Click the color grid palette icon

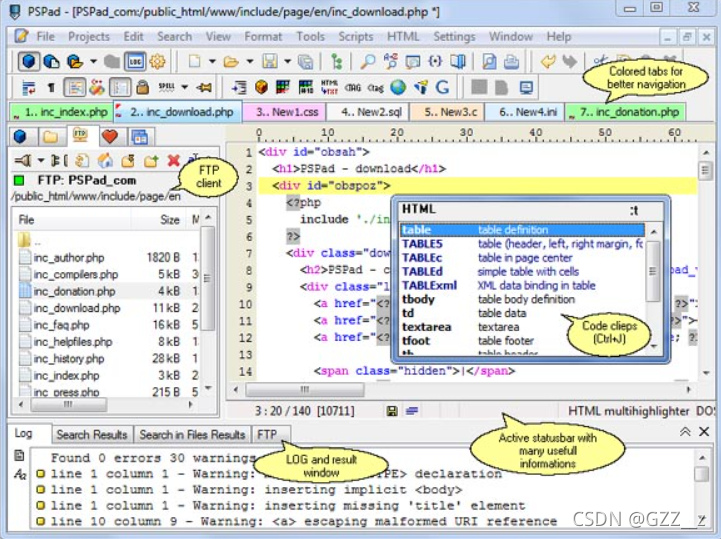pyautogui.click(x=283, y=87)
